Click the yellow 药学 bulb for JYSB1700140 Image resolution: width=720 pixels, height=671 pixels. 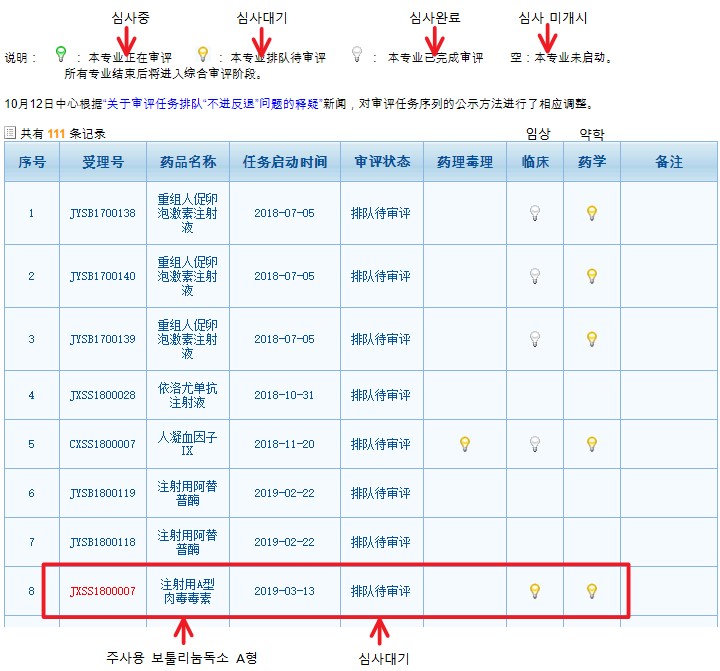[592, 276]
